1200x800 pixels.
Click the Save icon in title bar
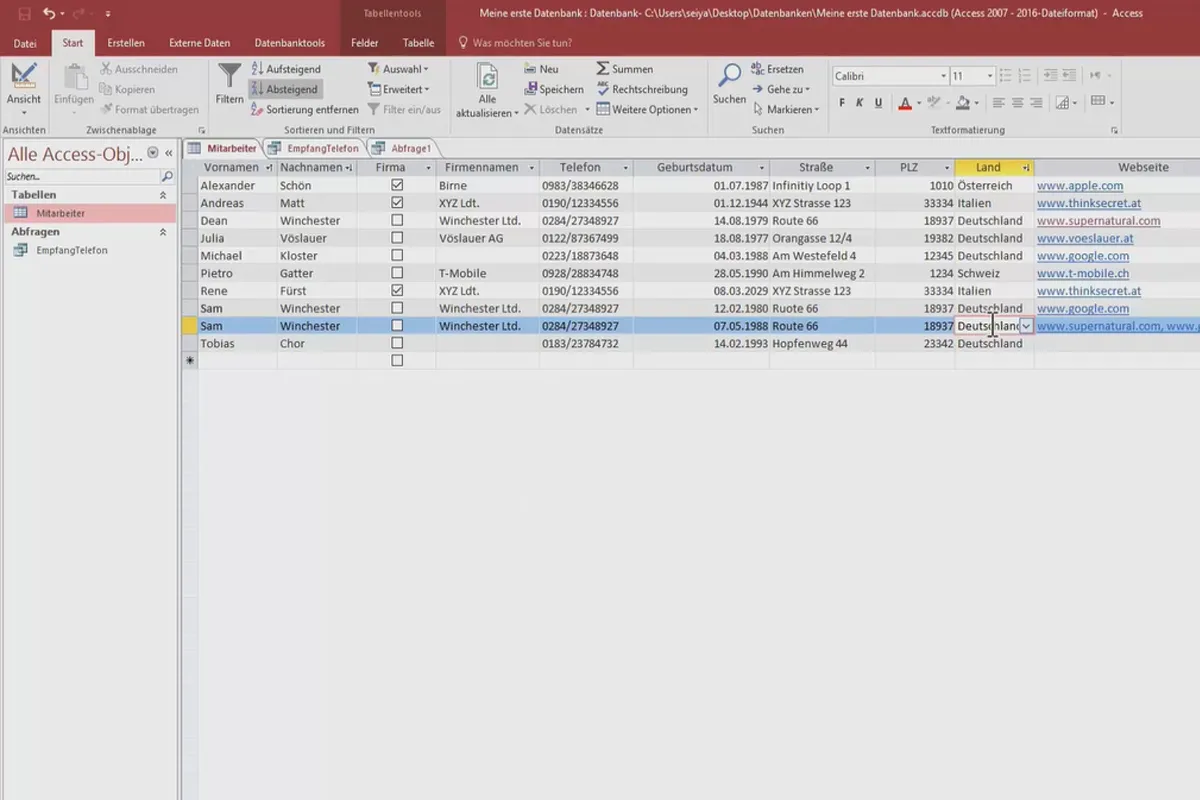point(24,14)
